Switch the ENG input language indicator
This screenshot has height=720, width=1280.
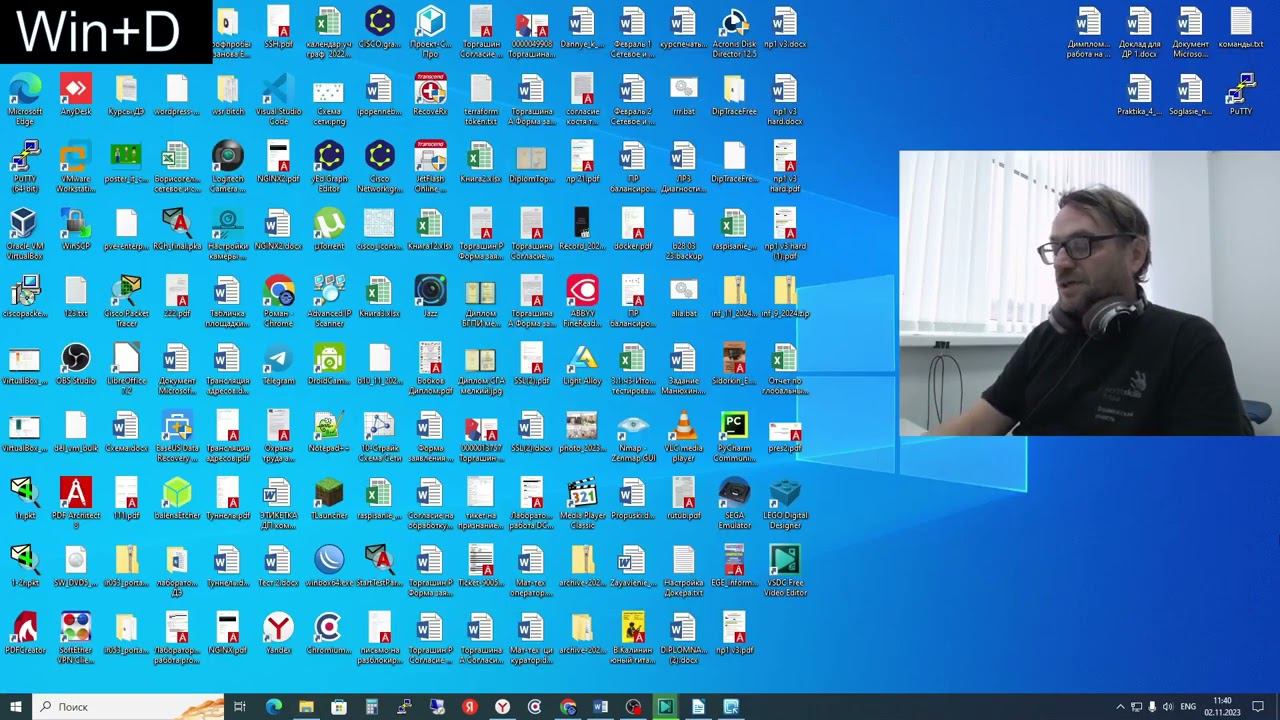[1188, 707]
